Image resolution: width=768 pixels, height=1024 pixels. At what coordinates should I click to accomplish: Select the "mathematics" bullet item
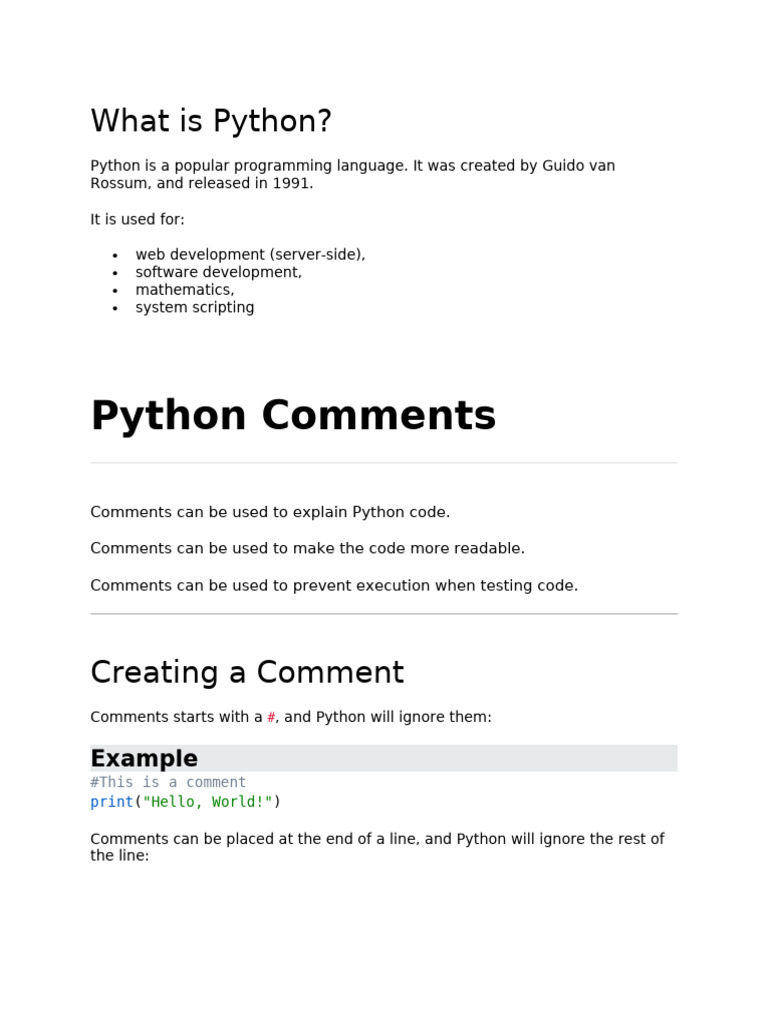click(x=185, y=290)
